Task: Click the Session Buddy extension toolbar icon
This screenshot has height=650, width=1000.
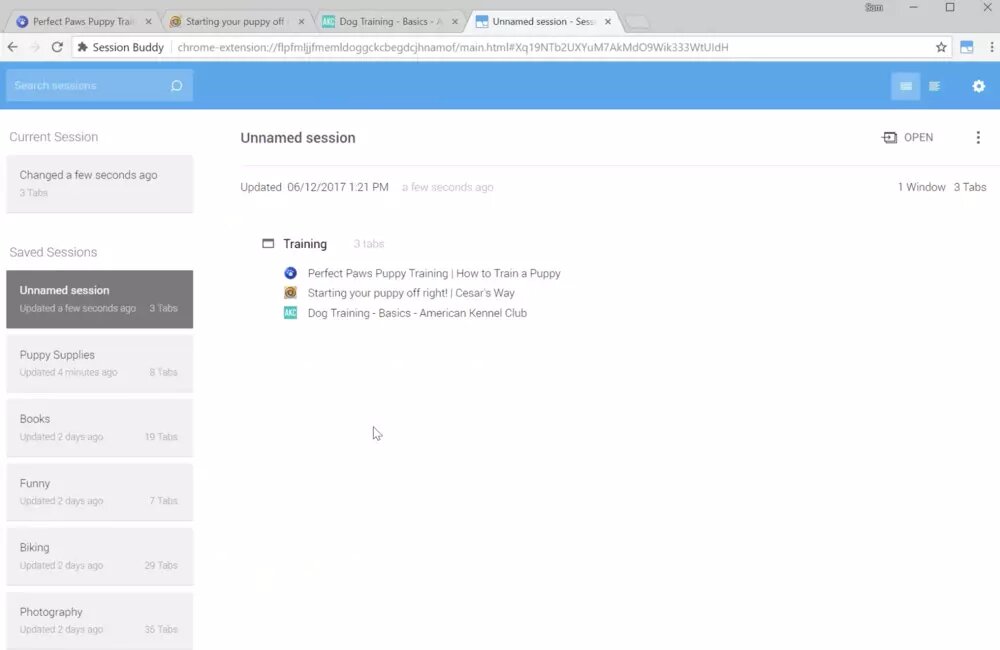Action: [967, 47]
